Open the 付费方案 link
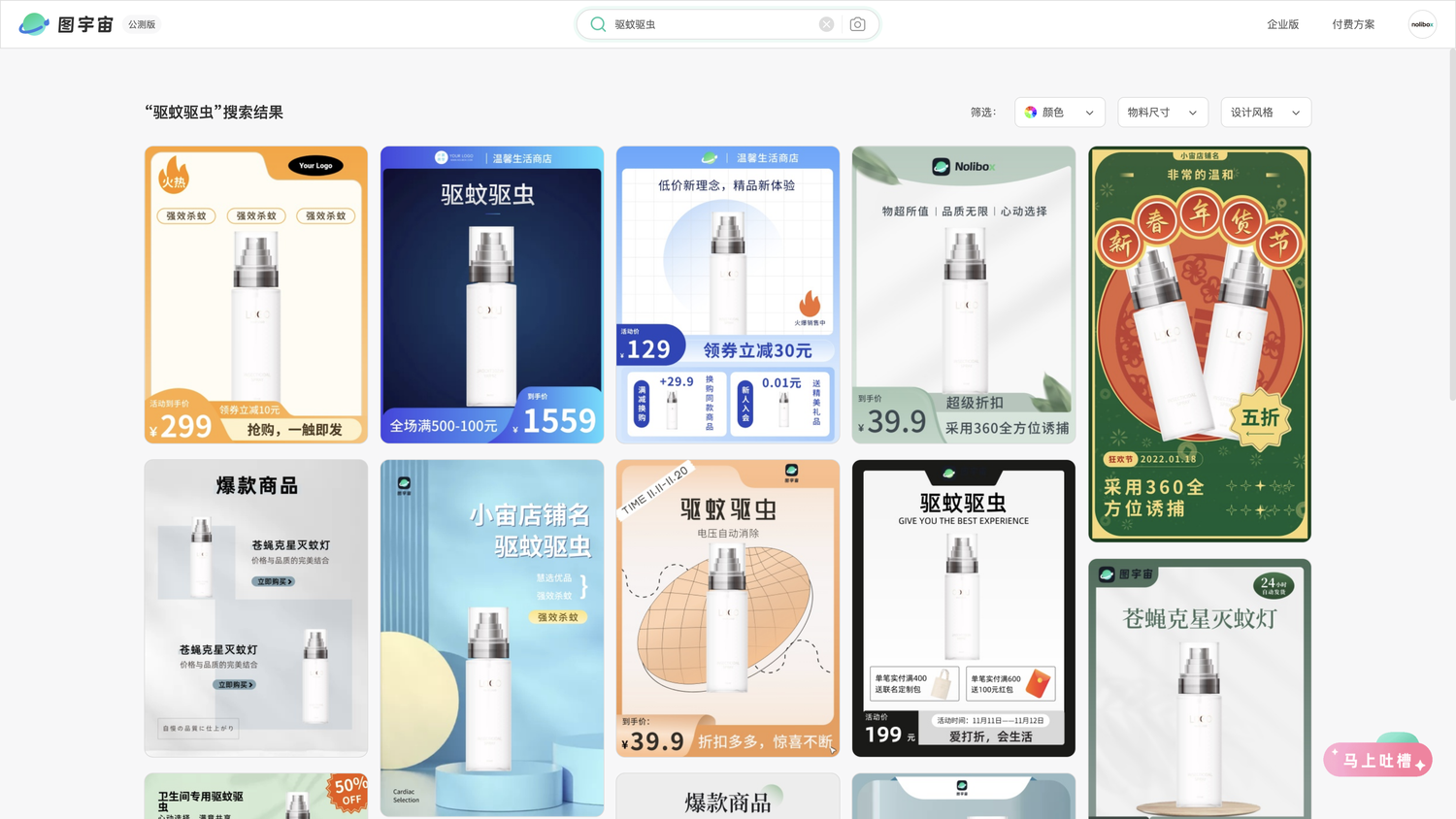The height and width of the screenshot is (819, 1456). pyautogui.click(x=1353, y=24)
